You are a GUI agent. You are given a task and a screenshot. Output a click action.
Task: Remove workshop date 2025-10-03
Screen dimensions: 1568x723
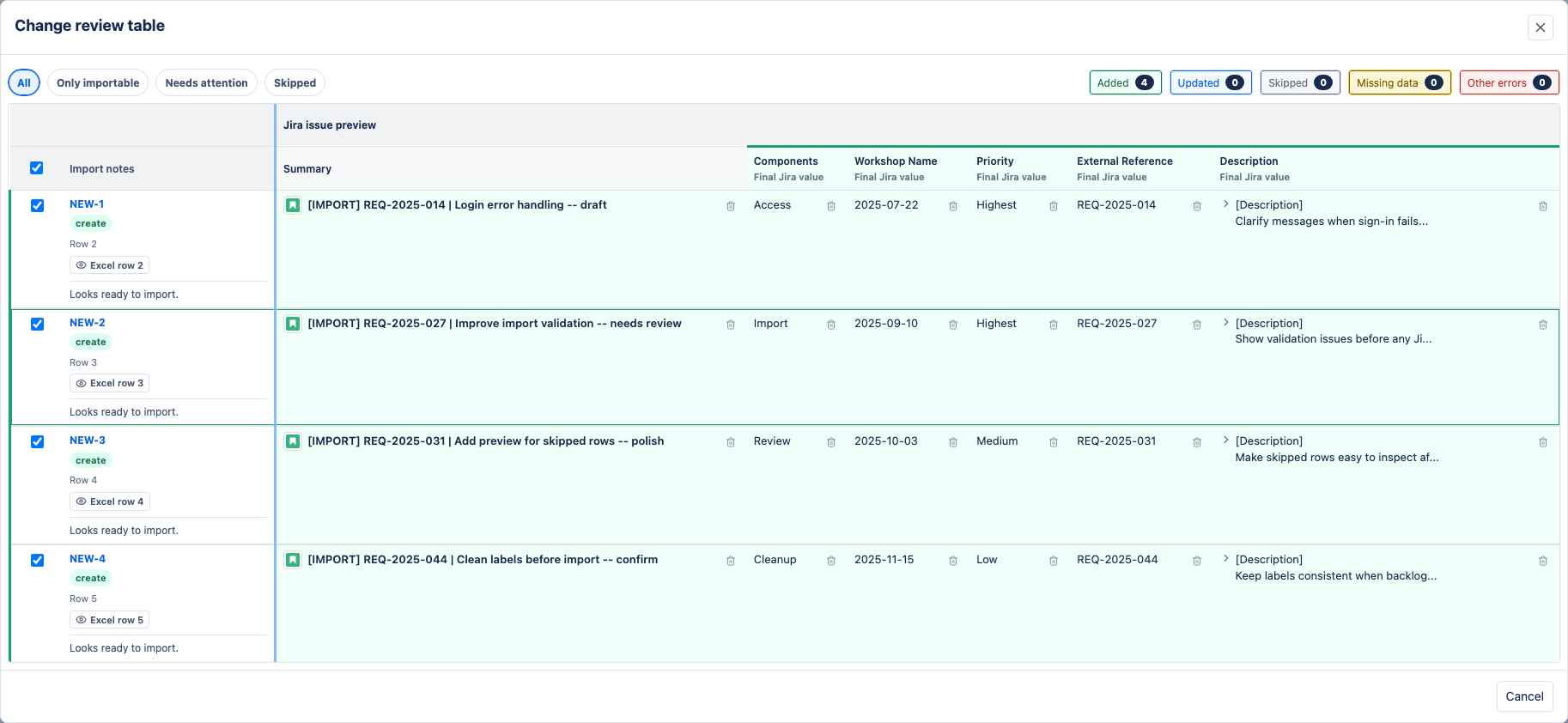[953, 442]
